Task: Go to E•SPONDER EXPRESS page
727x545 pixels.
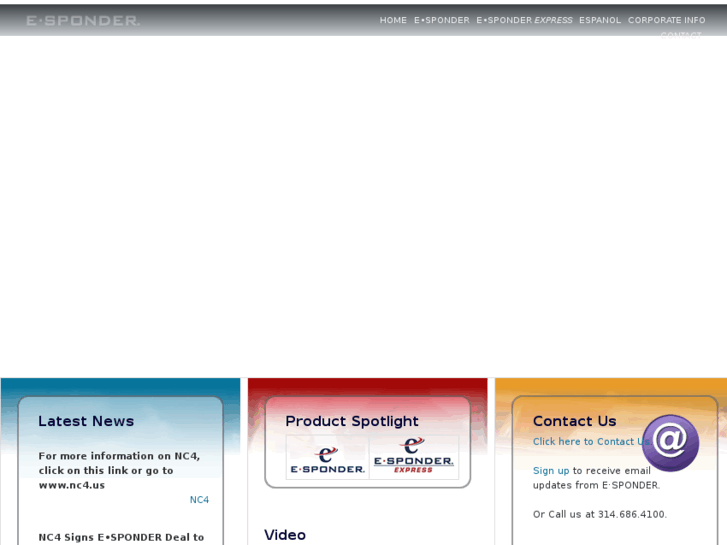Action: point(524,20)
